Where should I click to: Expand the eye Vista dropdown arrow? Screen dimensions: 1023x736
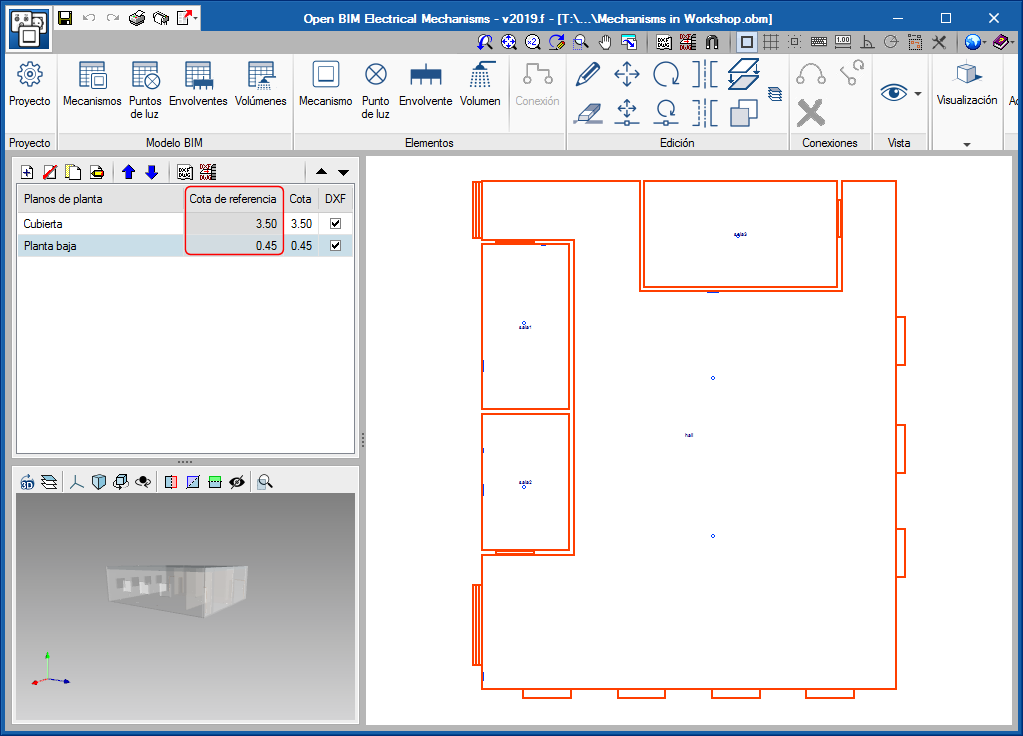pyautogui.click(x=918, y=93)
